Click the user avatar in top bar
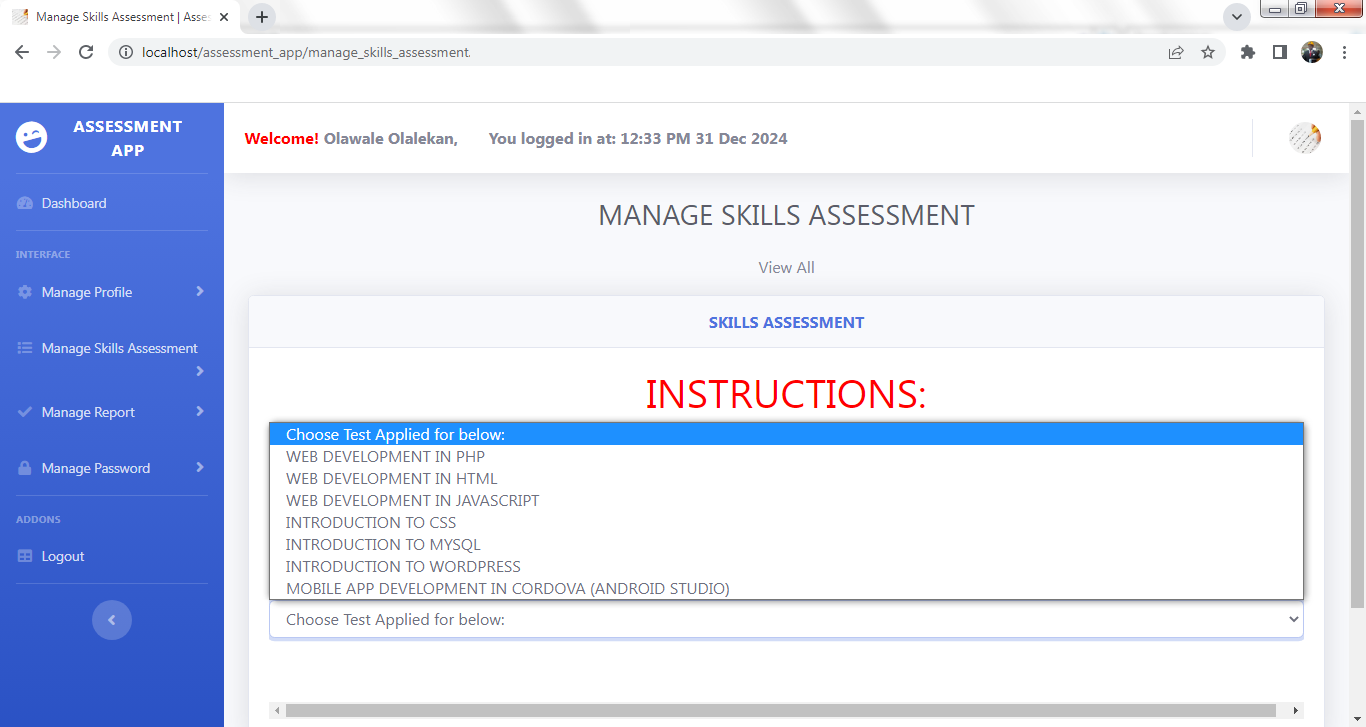The width and height of the screenshot is (1366, 727). [1304, 138]
